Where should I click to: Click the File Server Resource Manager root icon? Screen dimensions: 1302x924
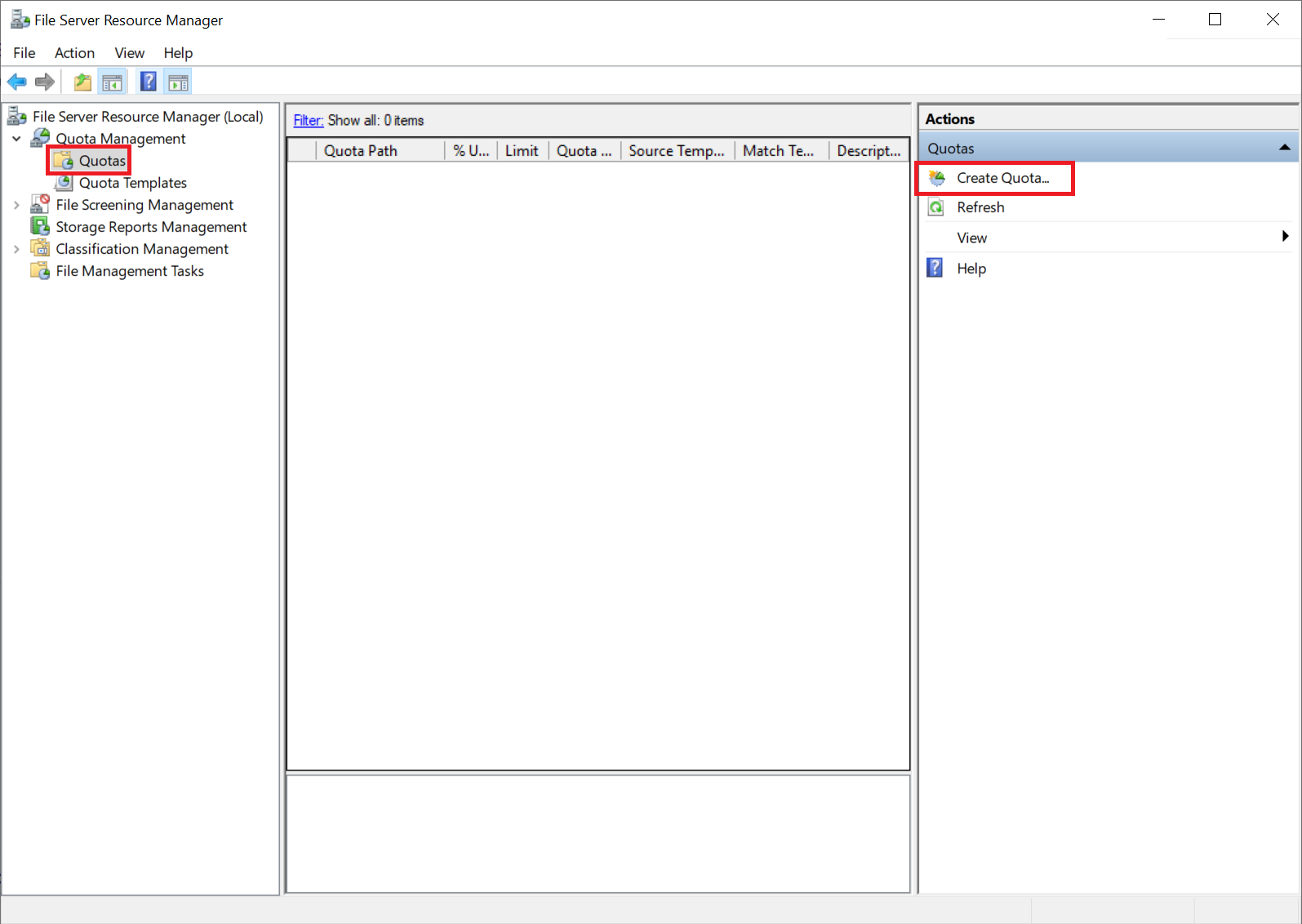click(x=17, y=117)
